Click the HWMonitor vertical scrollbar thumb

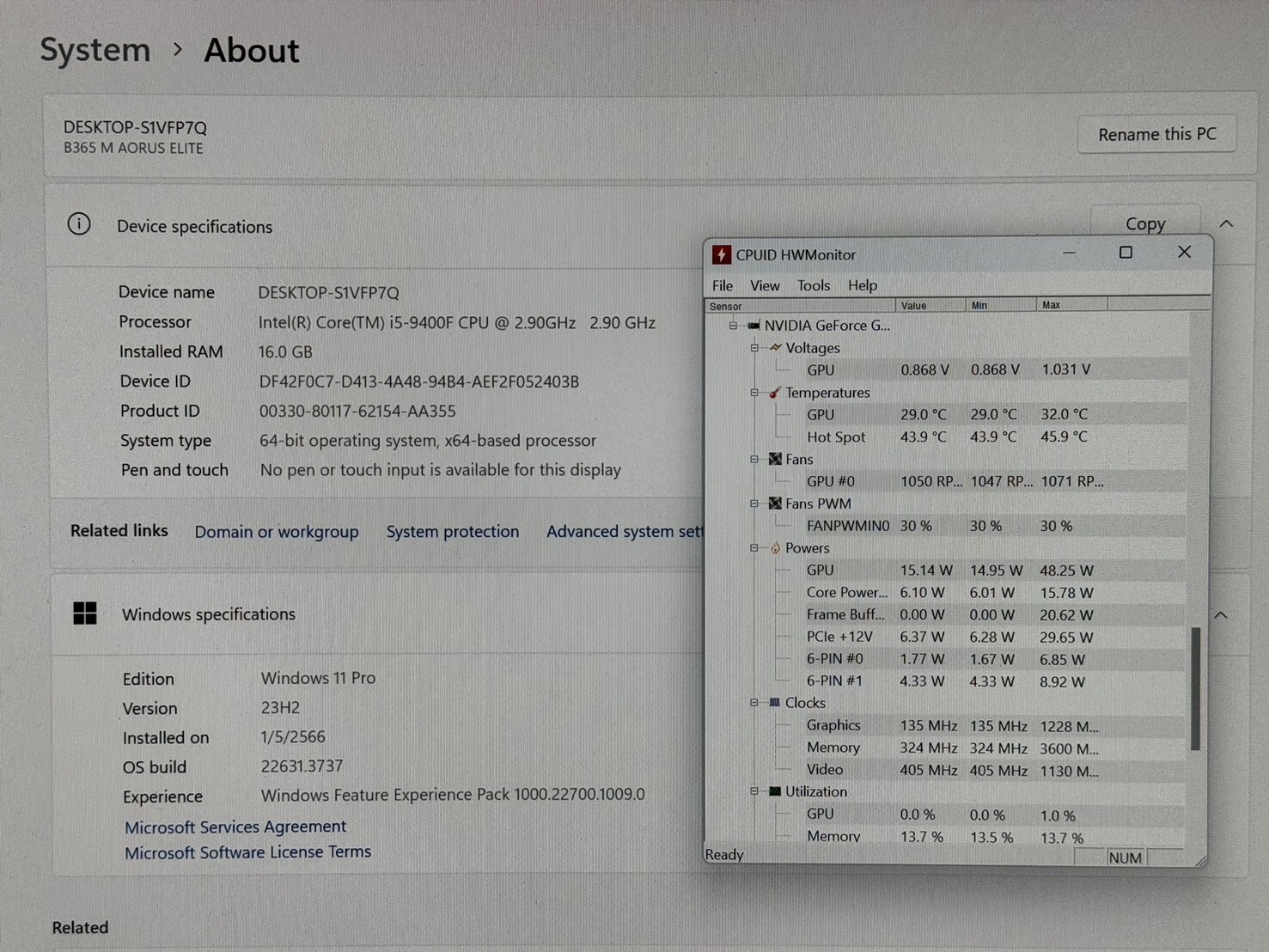(1194, 689)
